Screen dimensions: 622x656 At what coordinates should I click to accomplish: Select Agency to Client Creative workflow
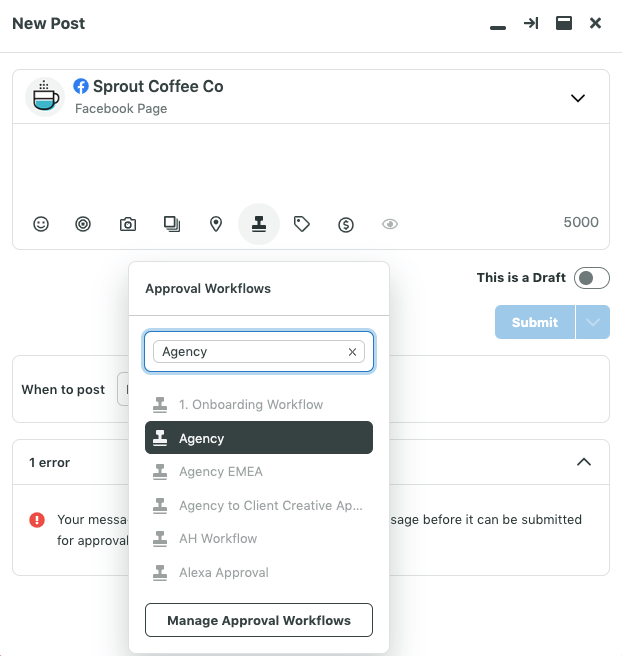click(x=259, y=505)
